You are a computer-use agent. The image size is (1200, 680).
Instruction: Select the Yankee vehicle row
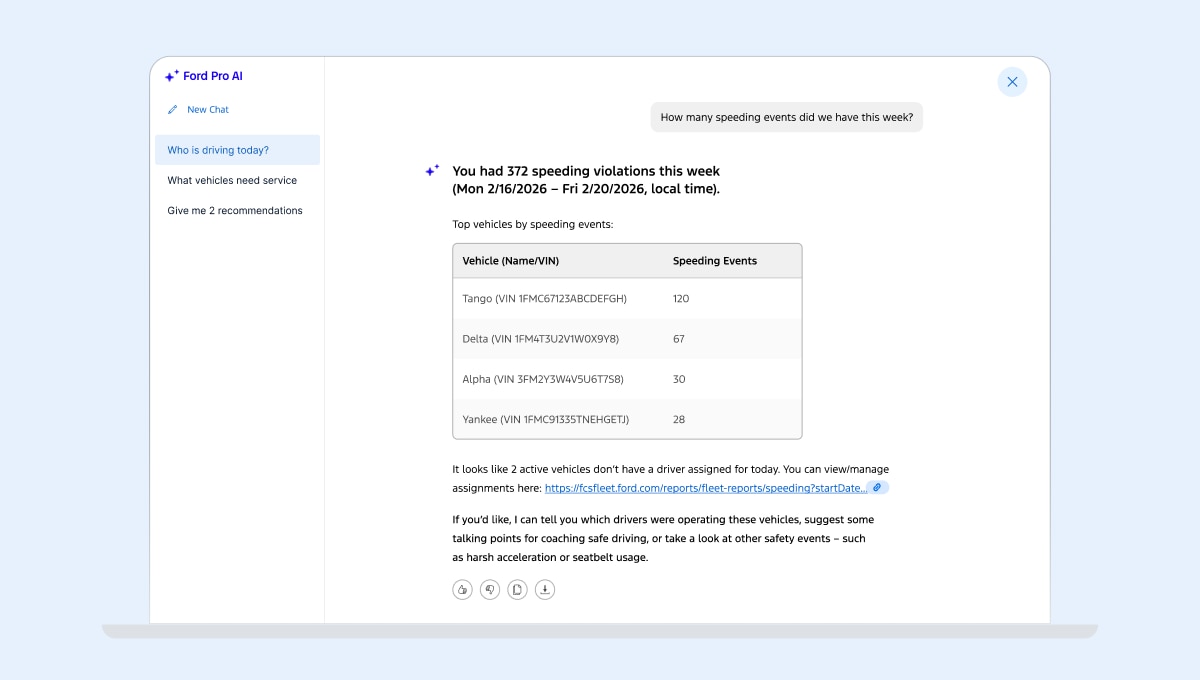627,419
